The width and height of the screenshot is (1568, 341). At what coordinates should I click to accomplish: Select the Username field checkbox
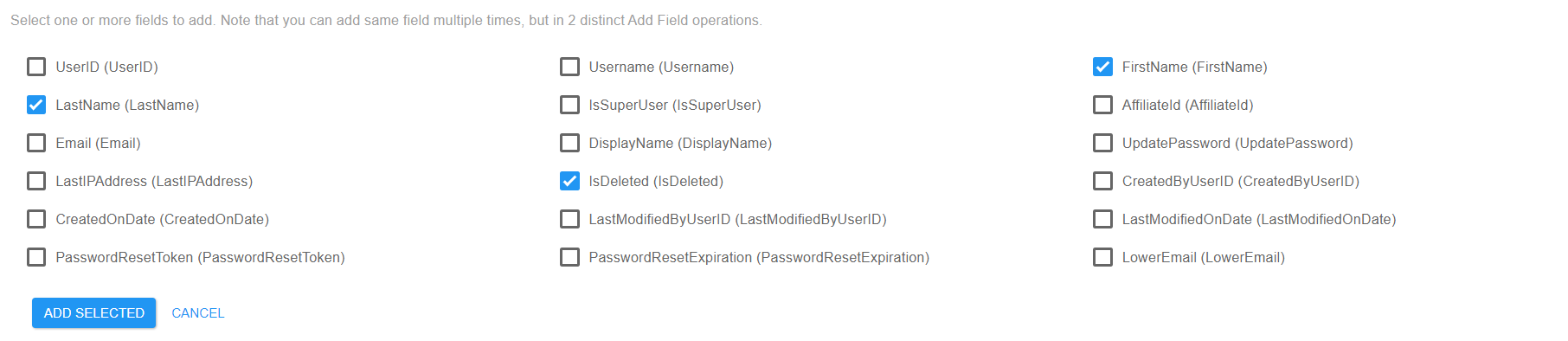point(569,67)
